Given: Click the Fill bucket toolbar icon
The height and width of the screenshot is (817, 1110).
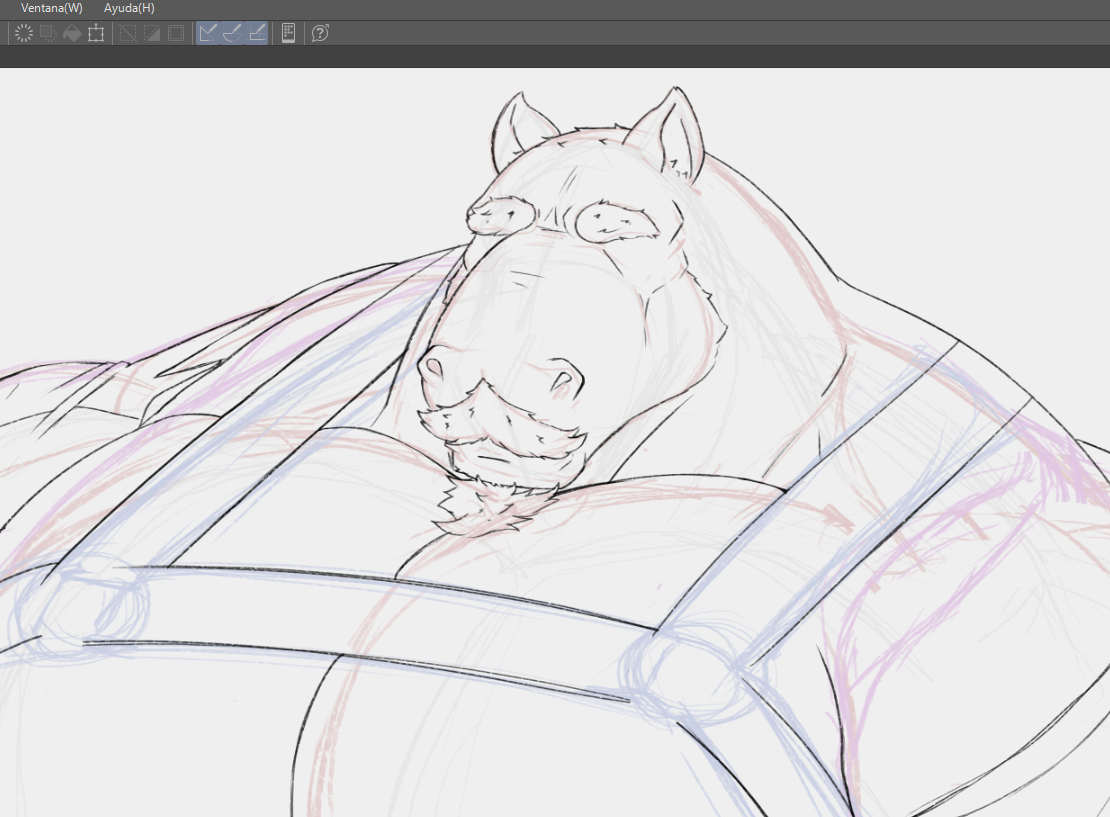Looking at the screenshot, I should [72, 33].
